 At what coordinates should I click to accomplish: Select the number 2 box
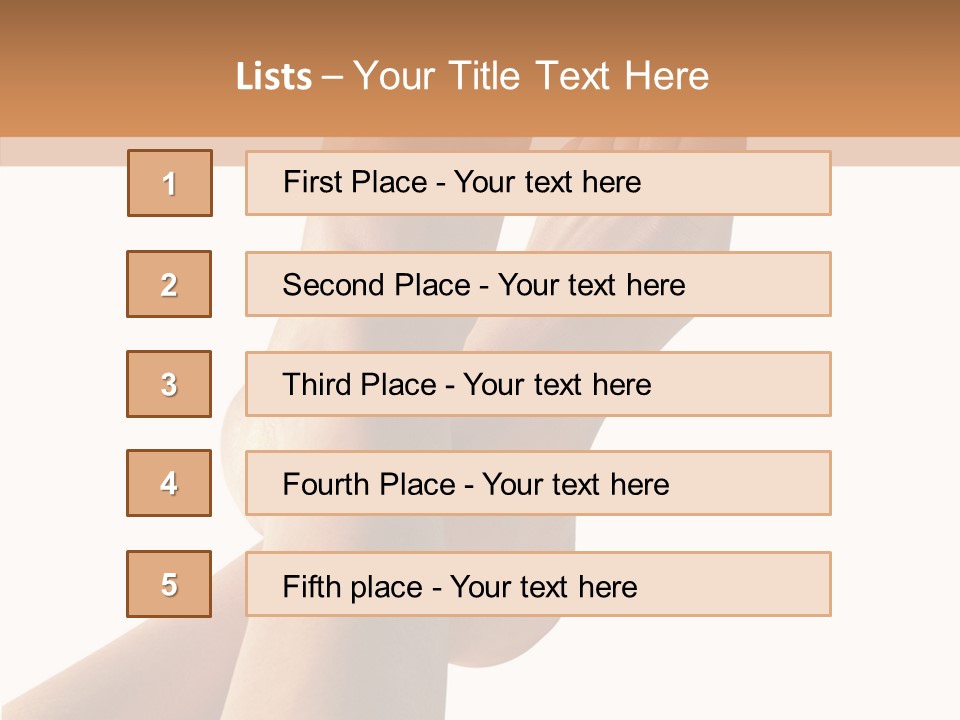169,284
